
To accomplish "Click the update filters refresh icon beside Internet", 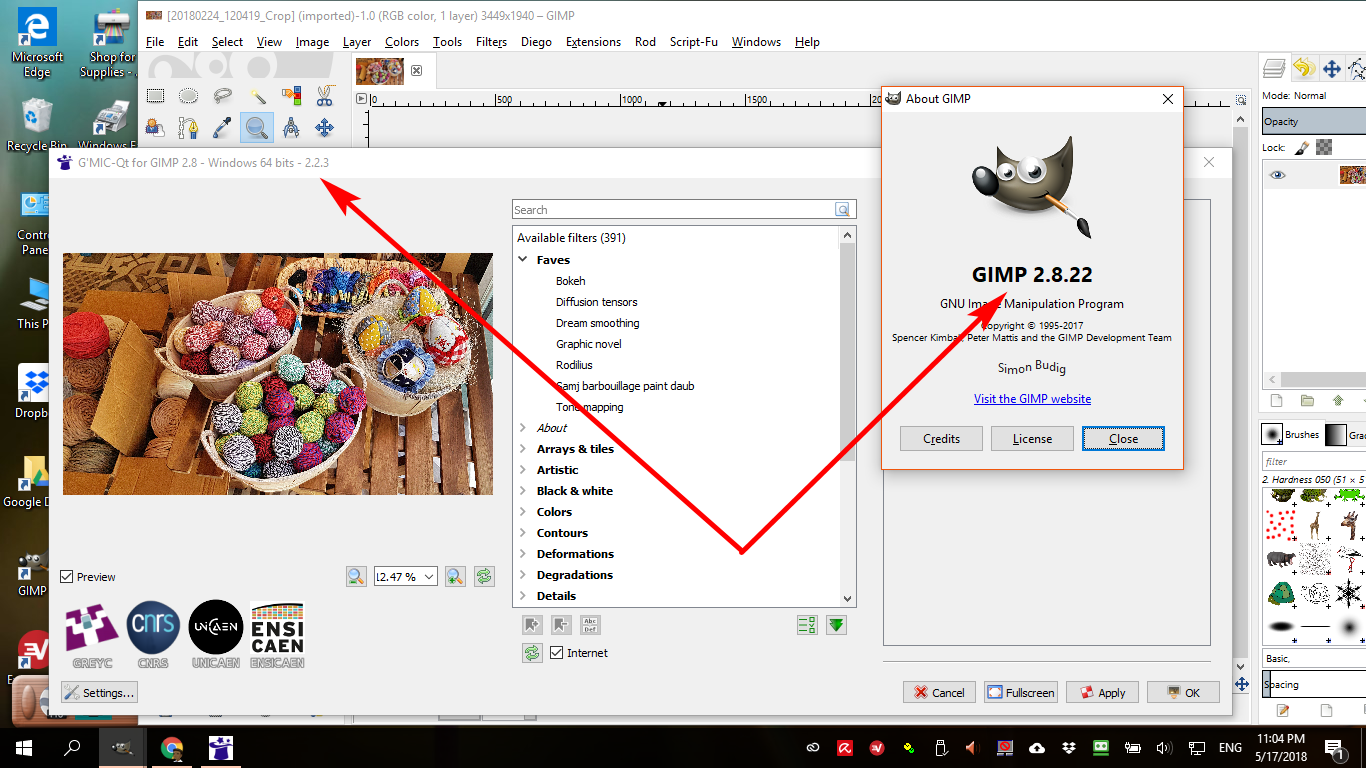I will click(x=532, y=653).
